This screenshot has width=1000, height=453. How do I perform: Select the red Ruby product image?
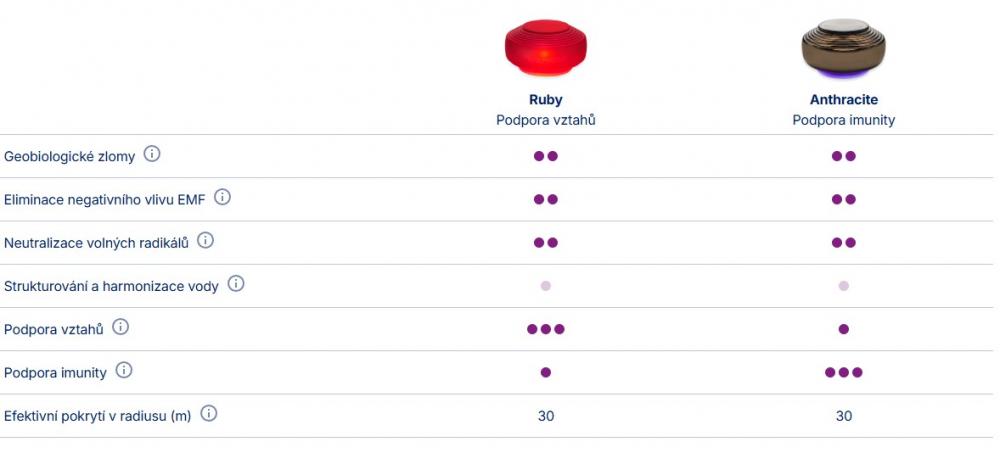545,48
